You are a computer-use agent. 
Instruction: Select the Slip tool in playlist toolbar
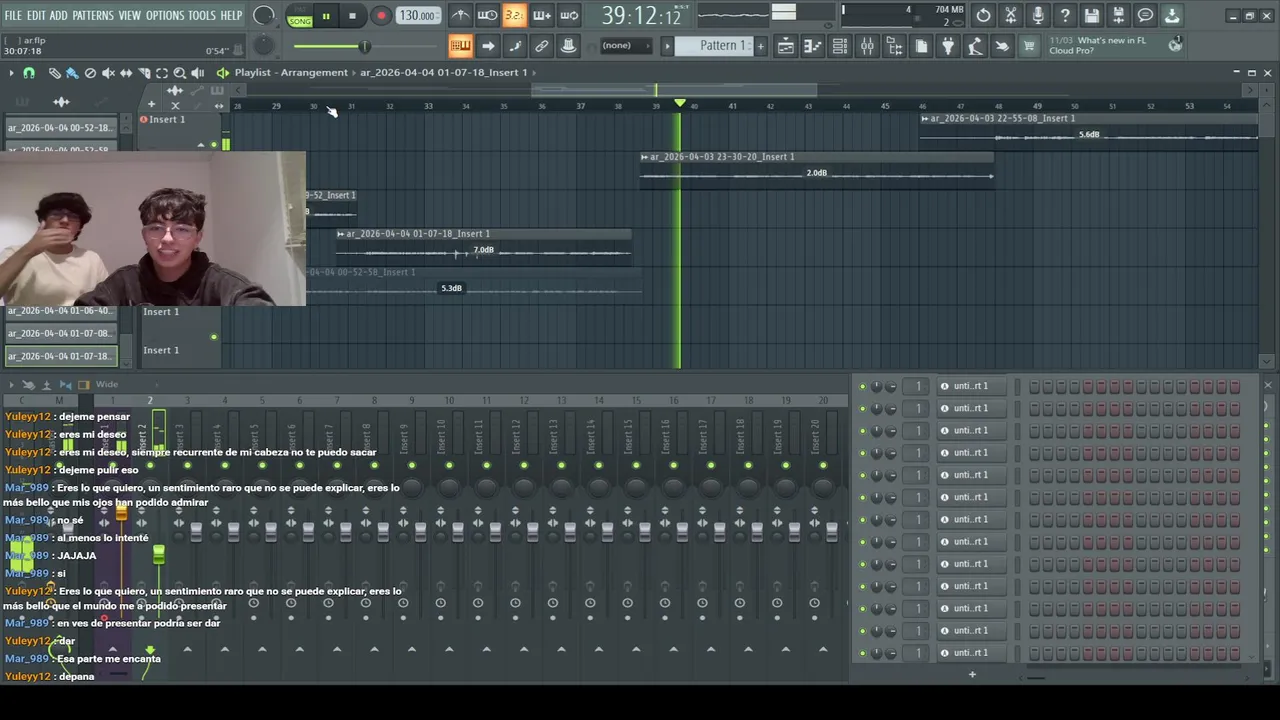tap(126, 73)
